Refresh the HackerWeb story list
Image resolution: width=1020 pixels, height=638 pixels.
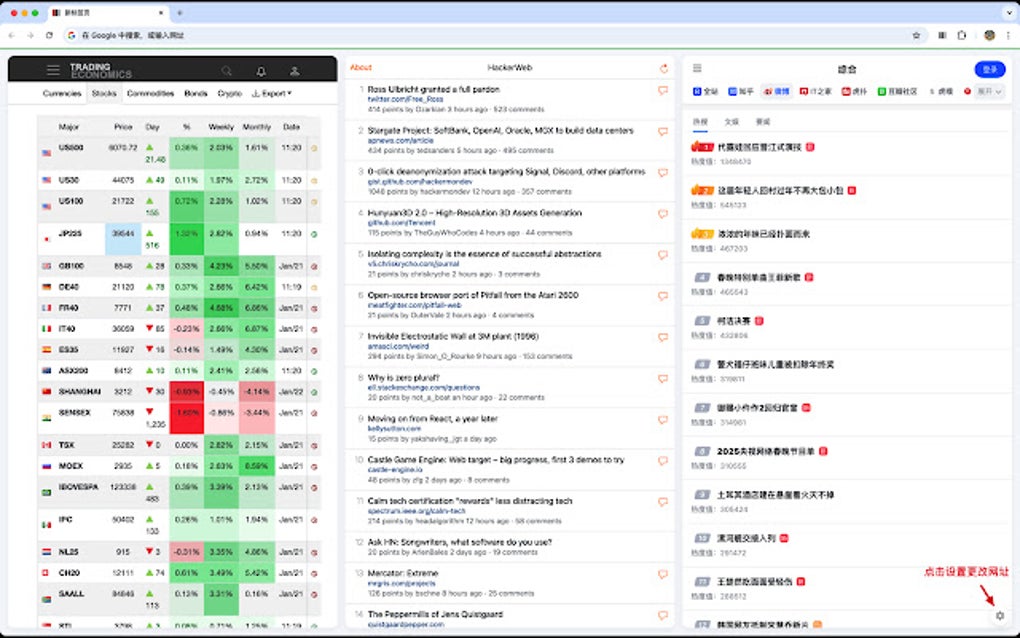click(x=663, y=68)
